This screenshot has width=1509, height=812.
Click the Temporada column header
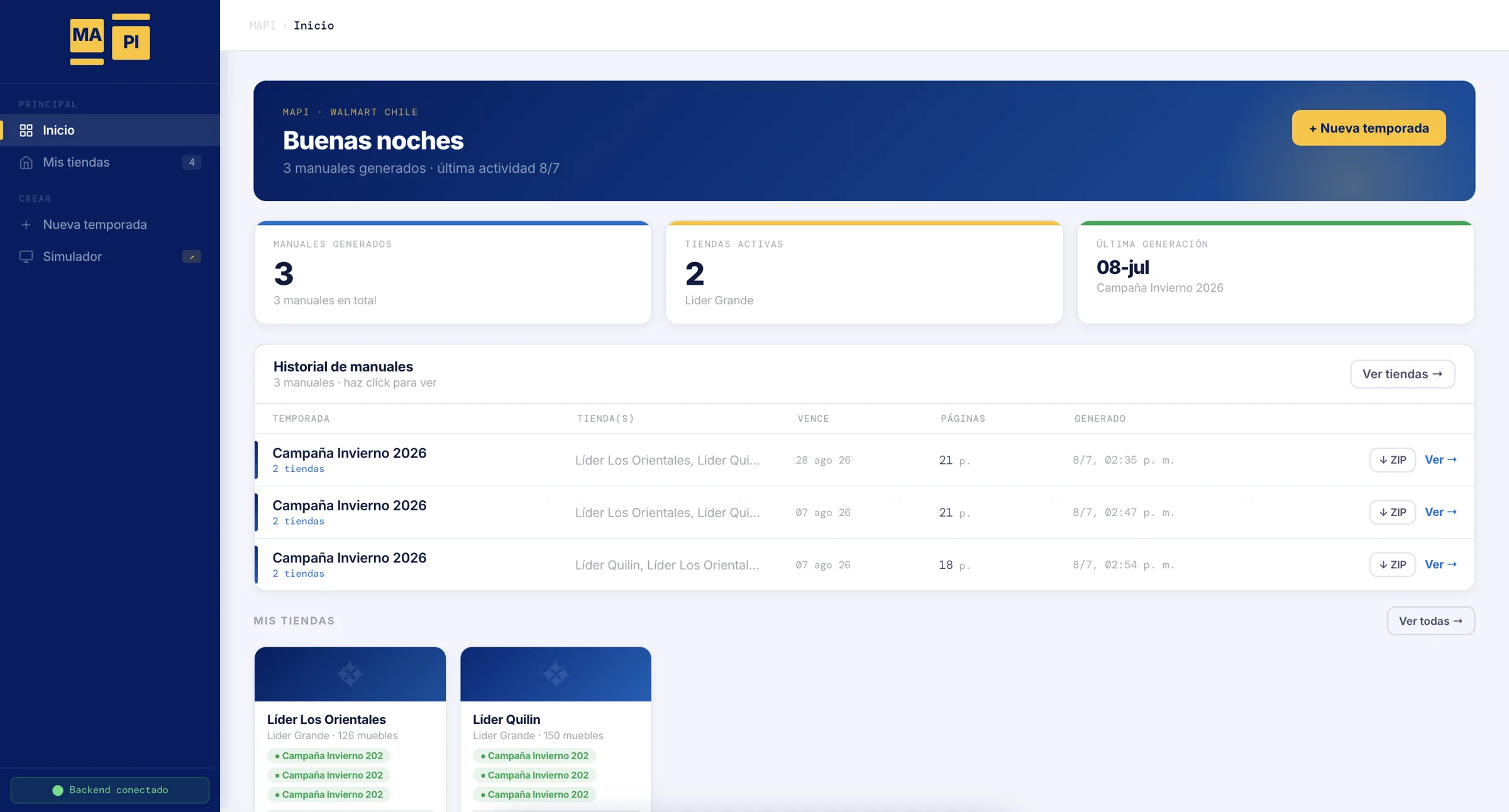coord(301,419)
